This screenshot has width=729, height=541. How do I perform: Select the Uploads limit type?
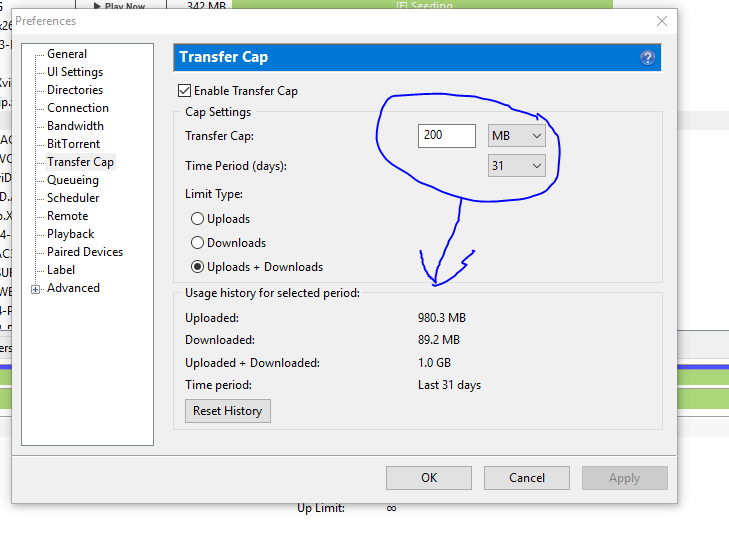click(197, 218)
